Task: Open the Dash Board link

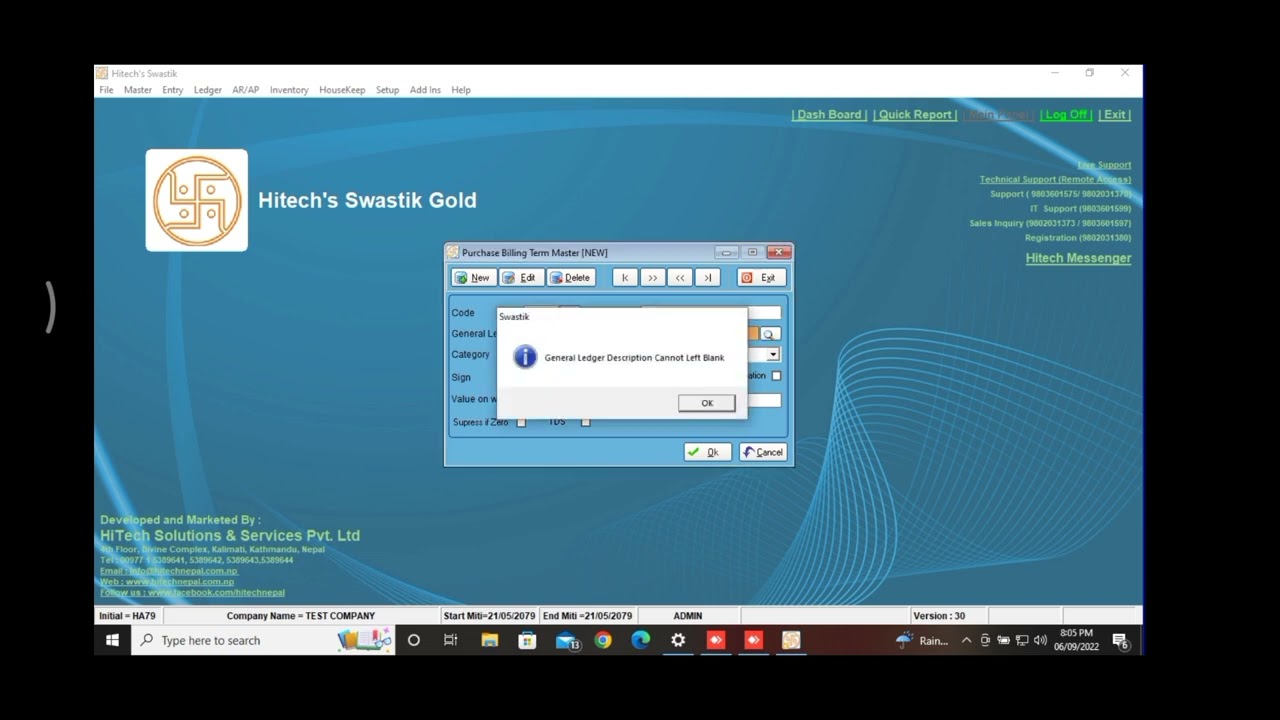Action: click(x=829, y=115)
